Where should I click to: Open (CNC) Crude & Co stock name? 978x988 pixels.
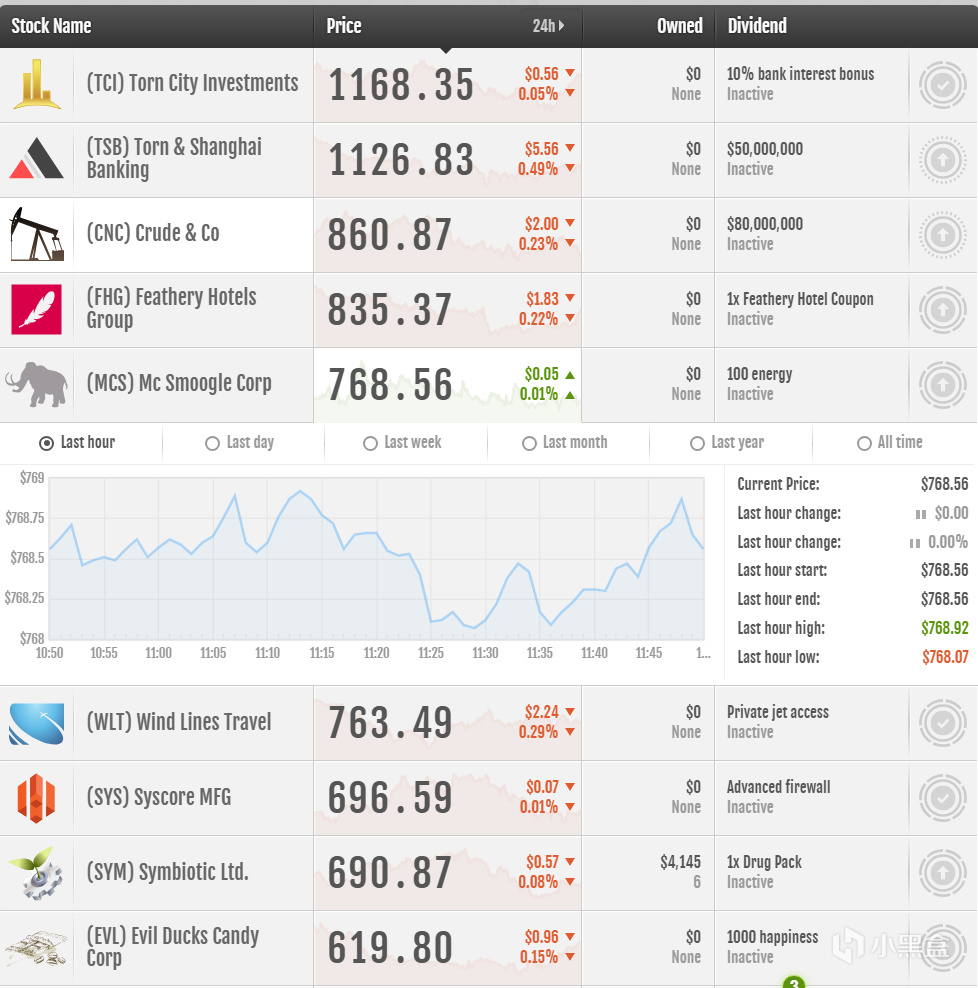click(x=153, y=233)
